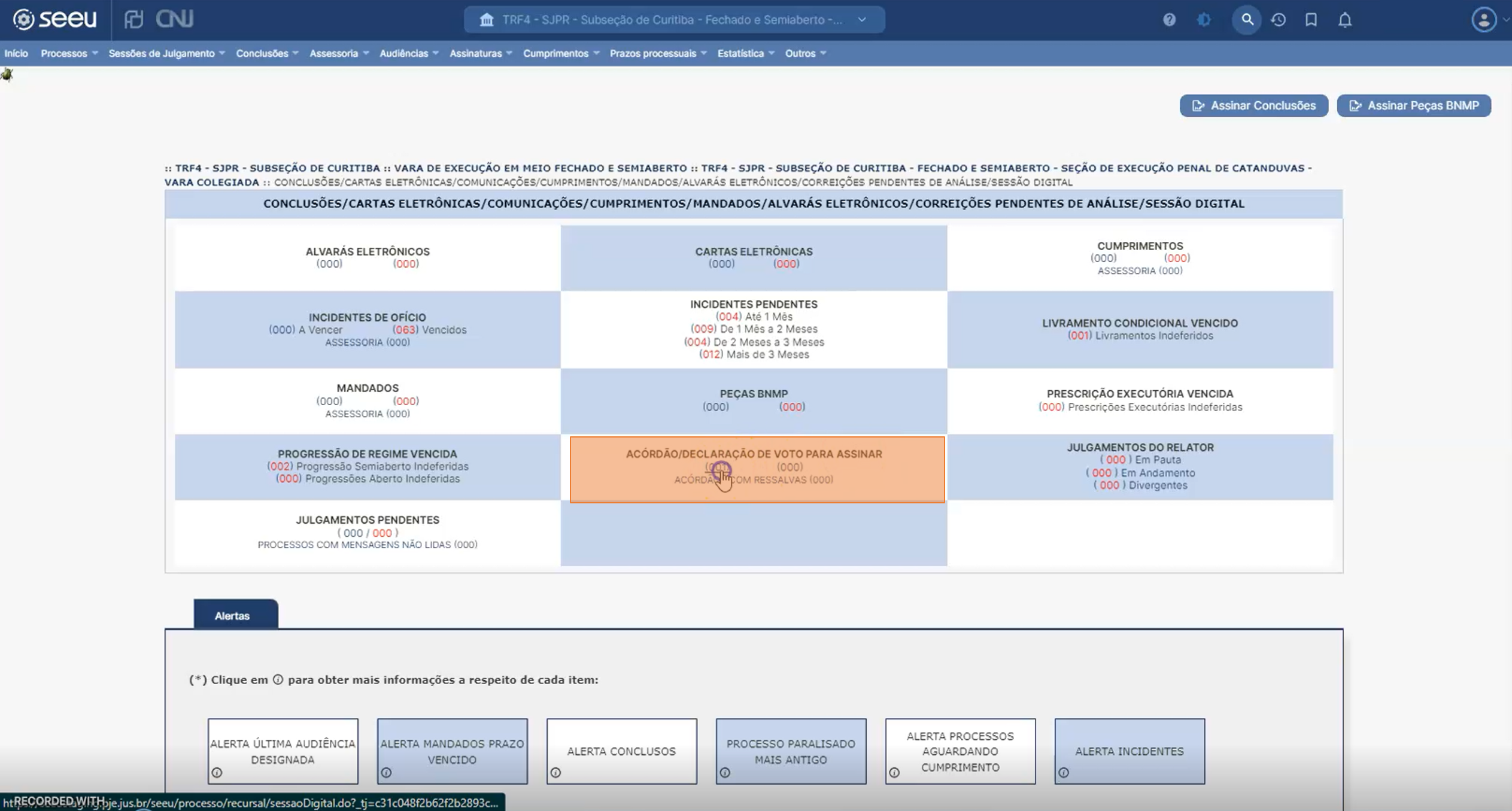Click Processos com Mensagens Não Lidas (000)
Viewport: 1512px width, 811px height.
tap(368, 545)
